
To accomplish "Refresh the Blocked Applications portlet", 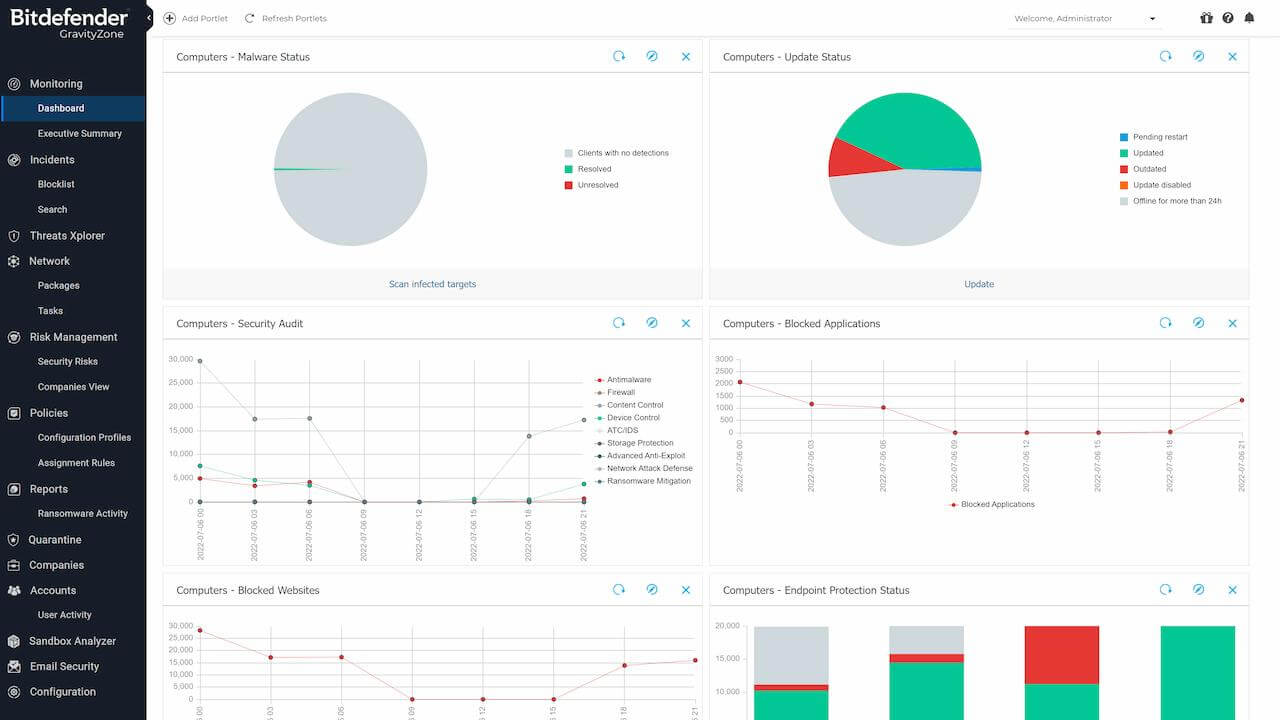I will [x=1166, y=323].
